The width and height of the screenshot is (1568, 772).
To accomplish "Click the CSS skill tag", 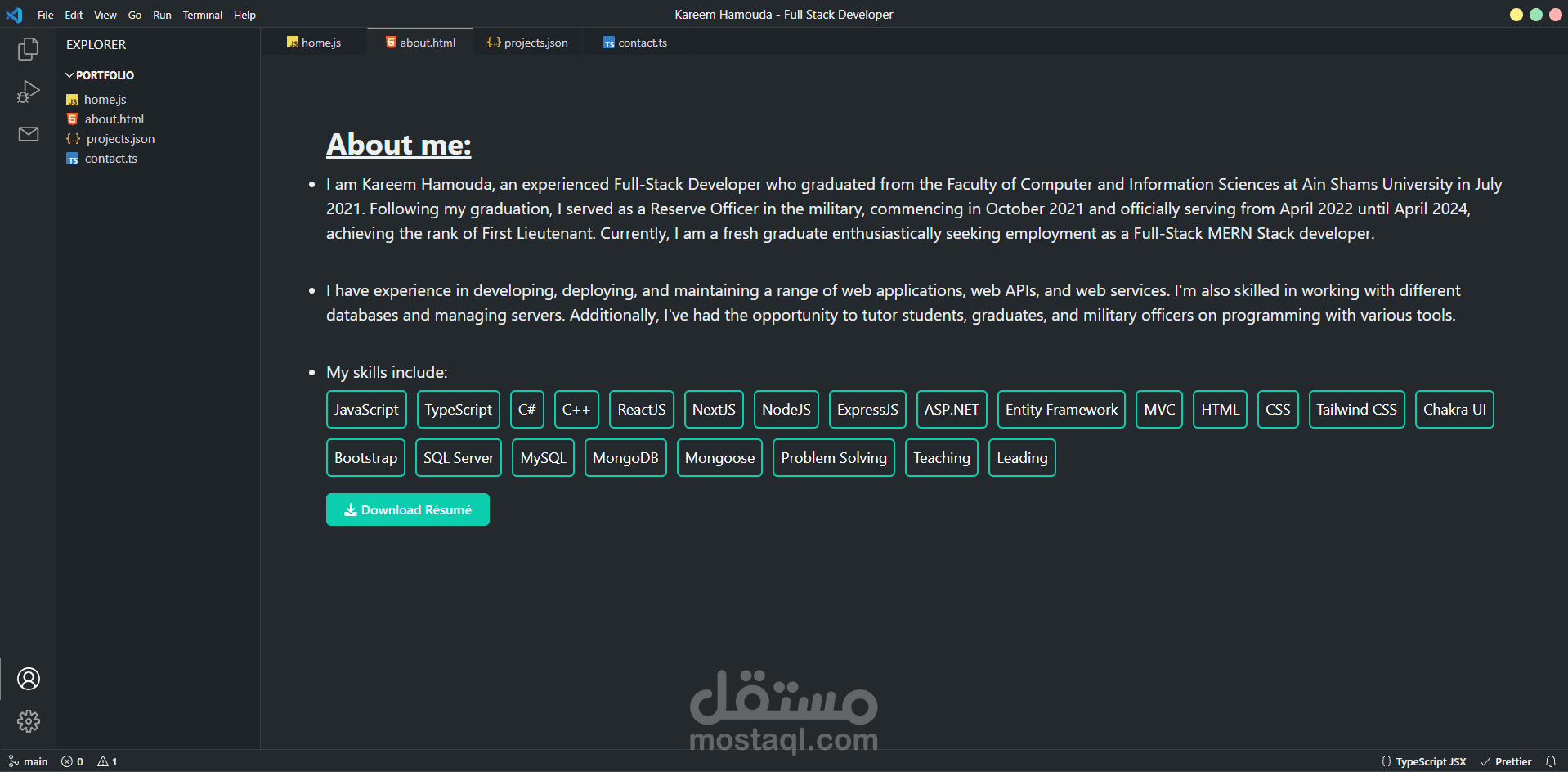I will [x=1278, y=410].
